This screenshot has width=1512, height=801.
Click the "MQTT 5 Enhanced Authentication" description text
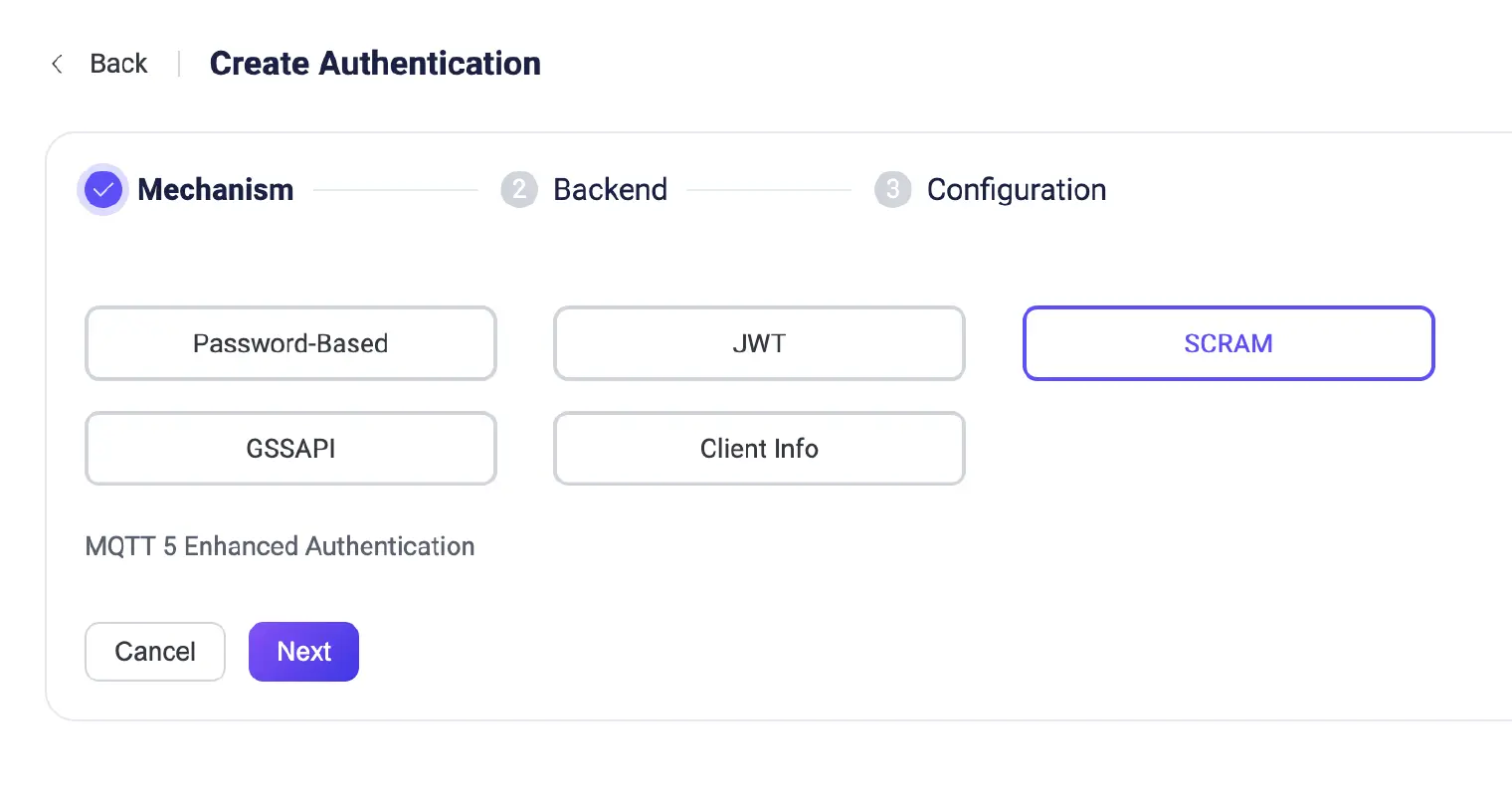pos(280,546)
